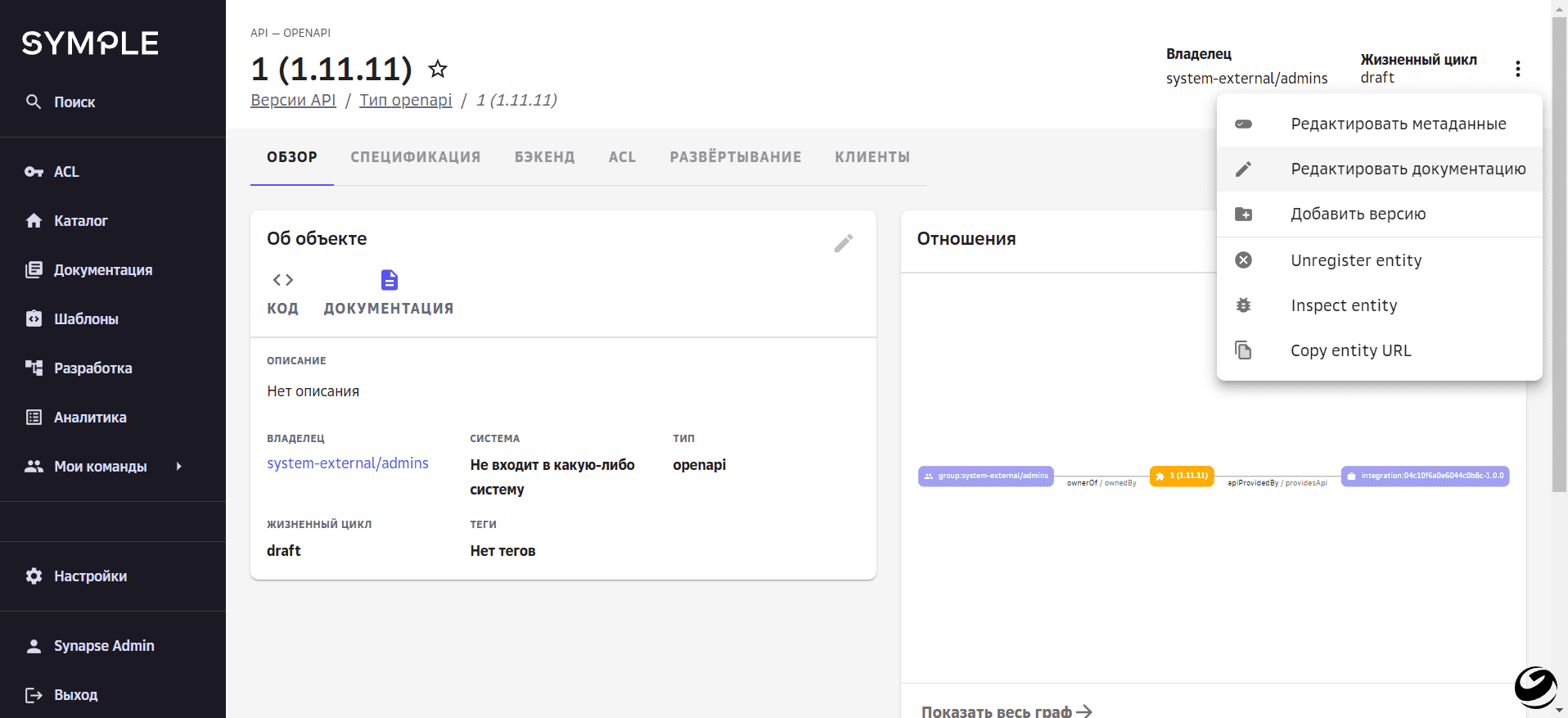1568x718 pixels.
Task: Select Inspect entity menu item
Action: point(1380,305)
